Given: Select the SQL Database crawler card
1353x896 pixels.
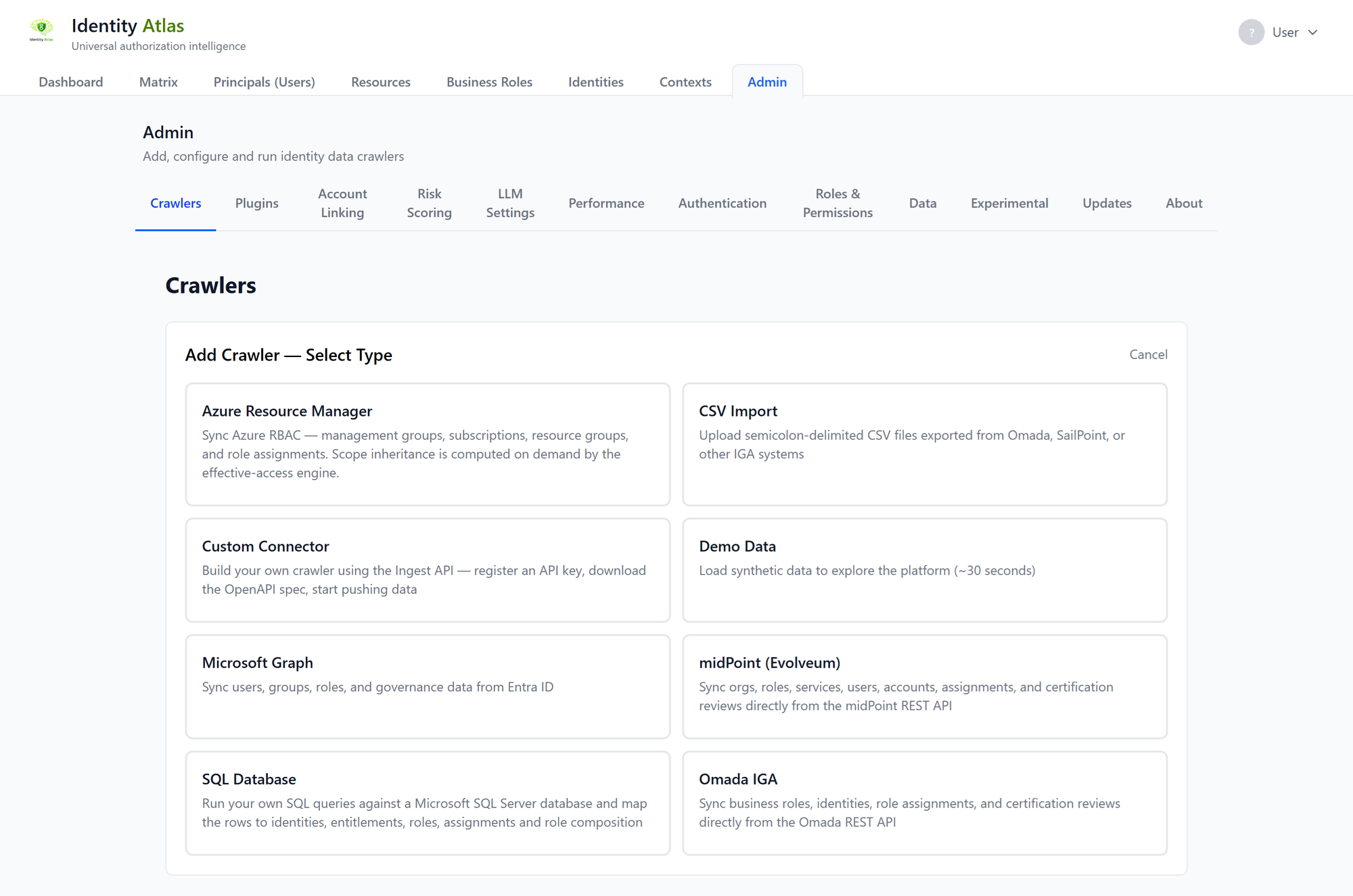Looking at the screenshot, I should (x=428, y=803).
